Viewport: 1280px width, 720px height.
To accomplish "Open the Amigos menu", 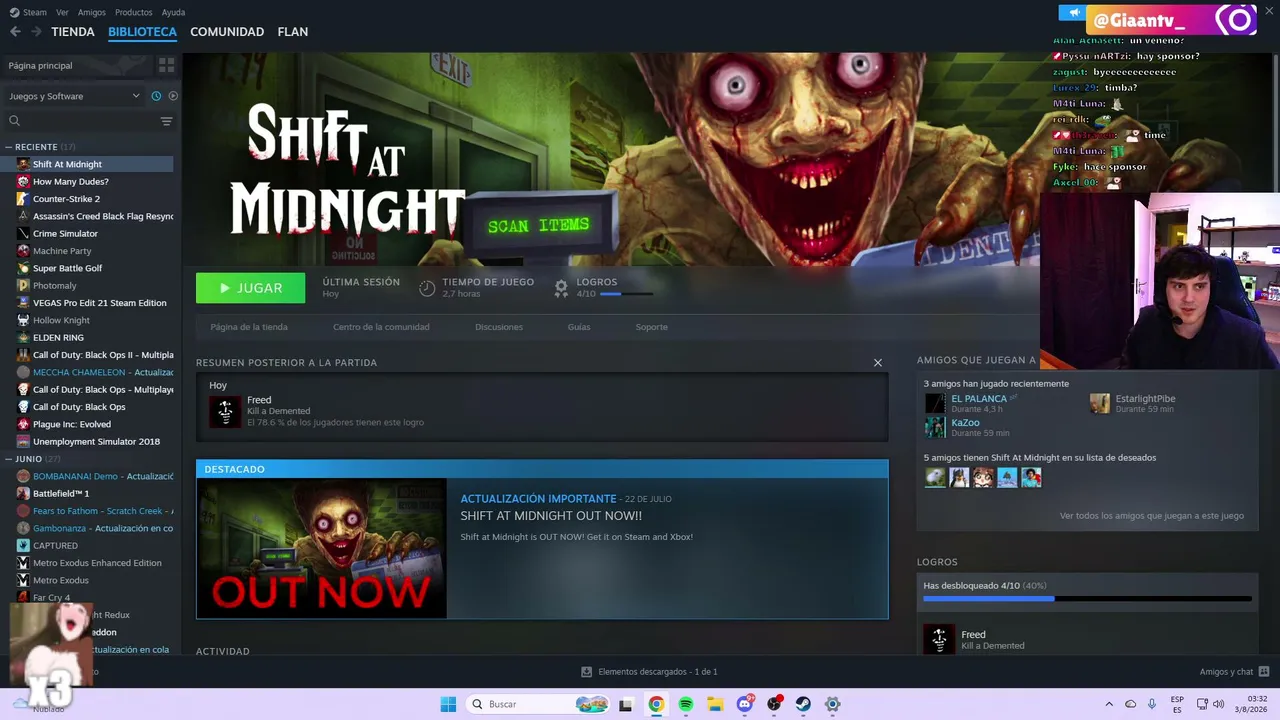I will (x=91, y=12).
